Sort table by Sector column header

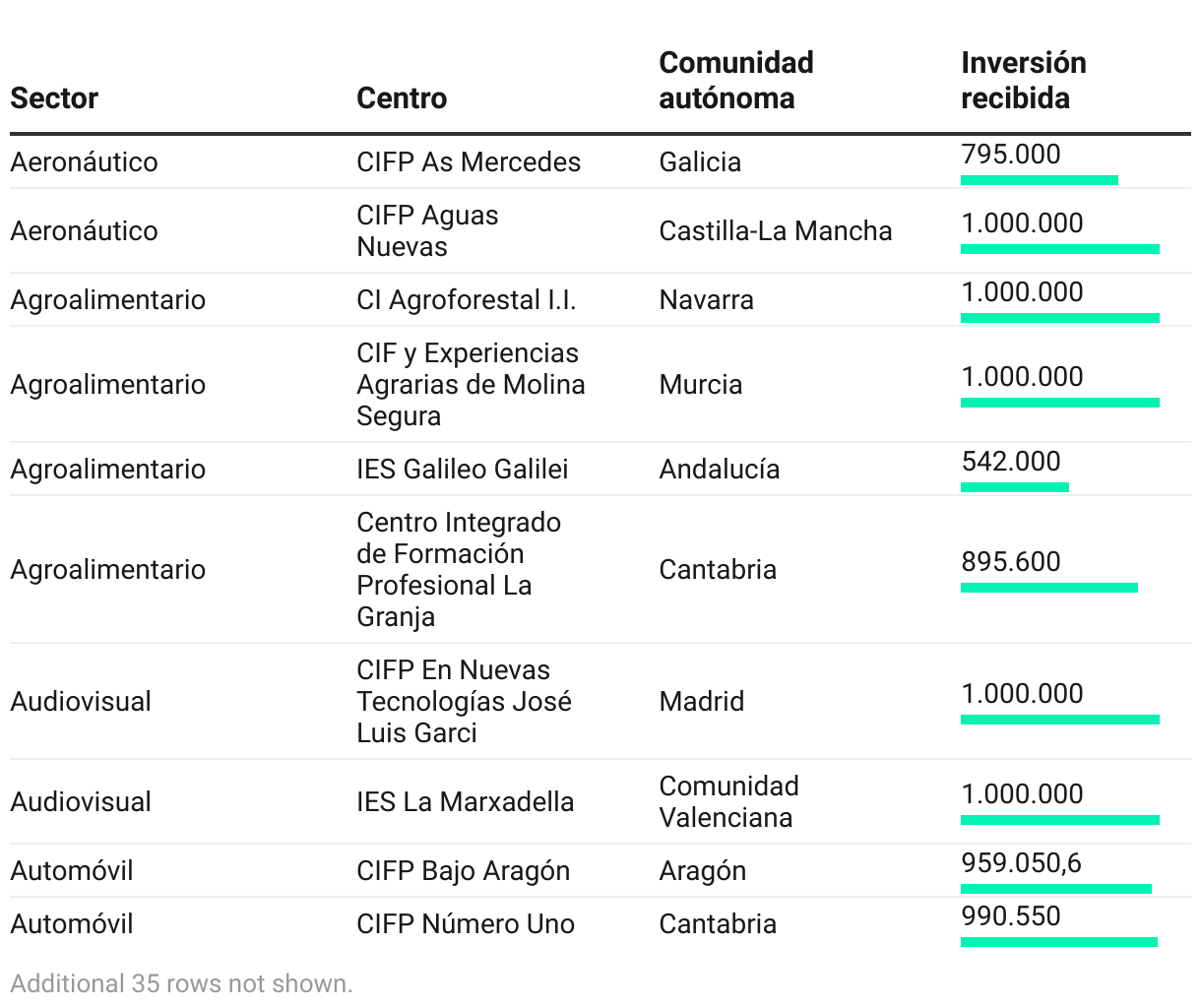click(54, 98)
